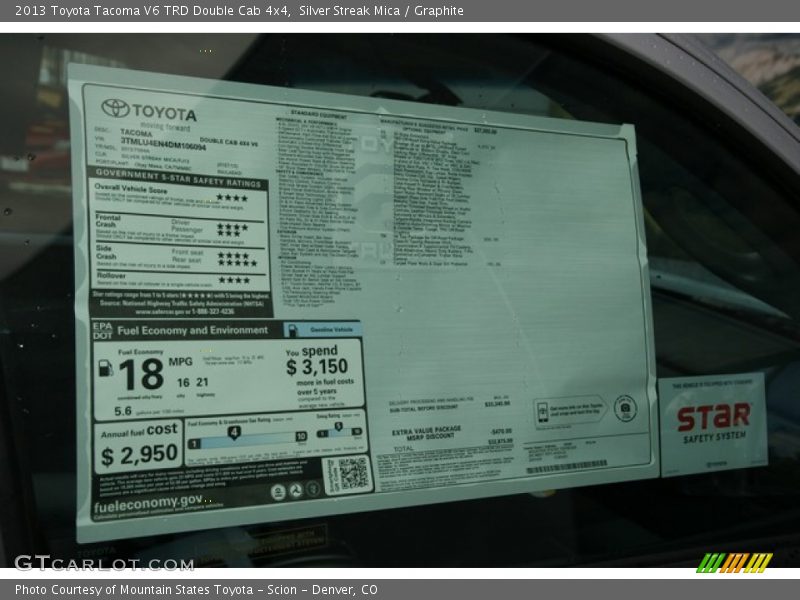Click the fuel pump icon beside 18 MPG
Screen dimensions: 800x600
[105, 368]
